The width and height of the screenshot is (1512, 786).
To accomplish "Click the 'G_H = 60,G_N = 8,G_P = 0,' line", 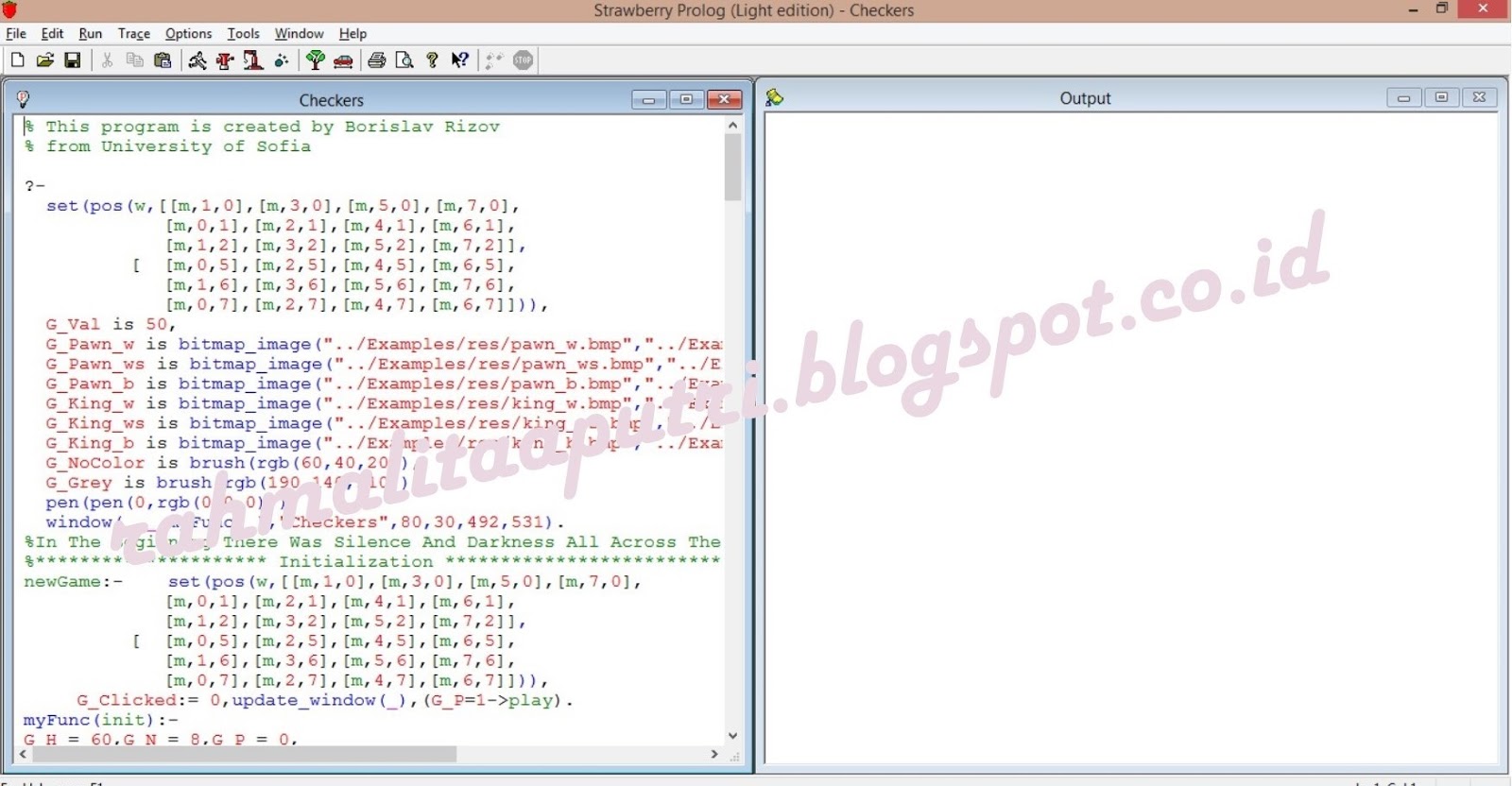I will point(161,739).
